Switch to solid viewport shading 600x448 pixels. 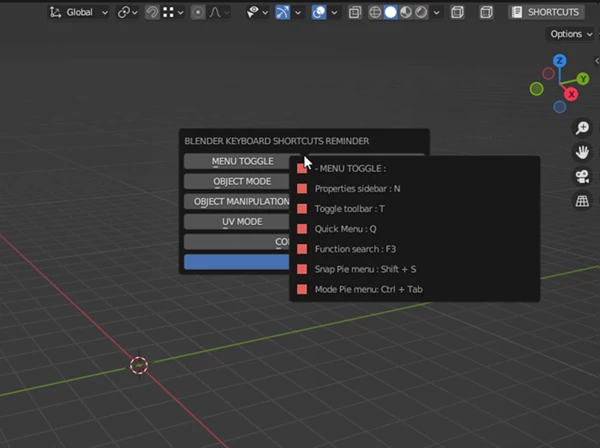[390, 12]
